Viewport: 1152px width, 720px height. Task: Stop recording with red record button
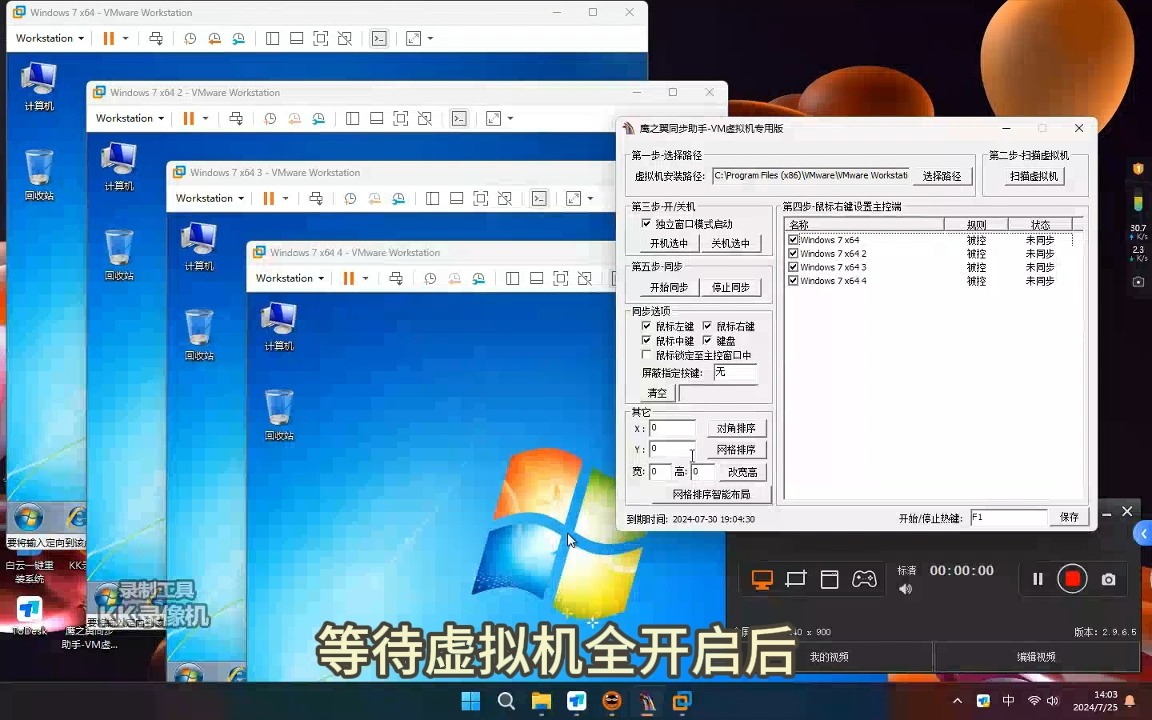[x=1072, y=579]
